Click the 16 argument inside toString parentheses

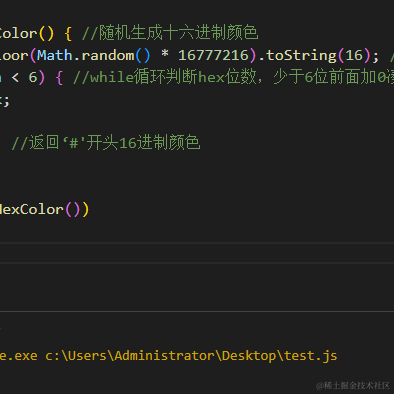(354, 55)
